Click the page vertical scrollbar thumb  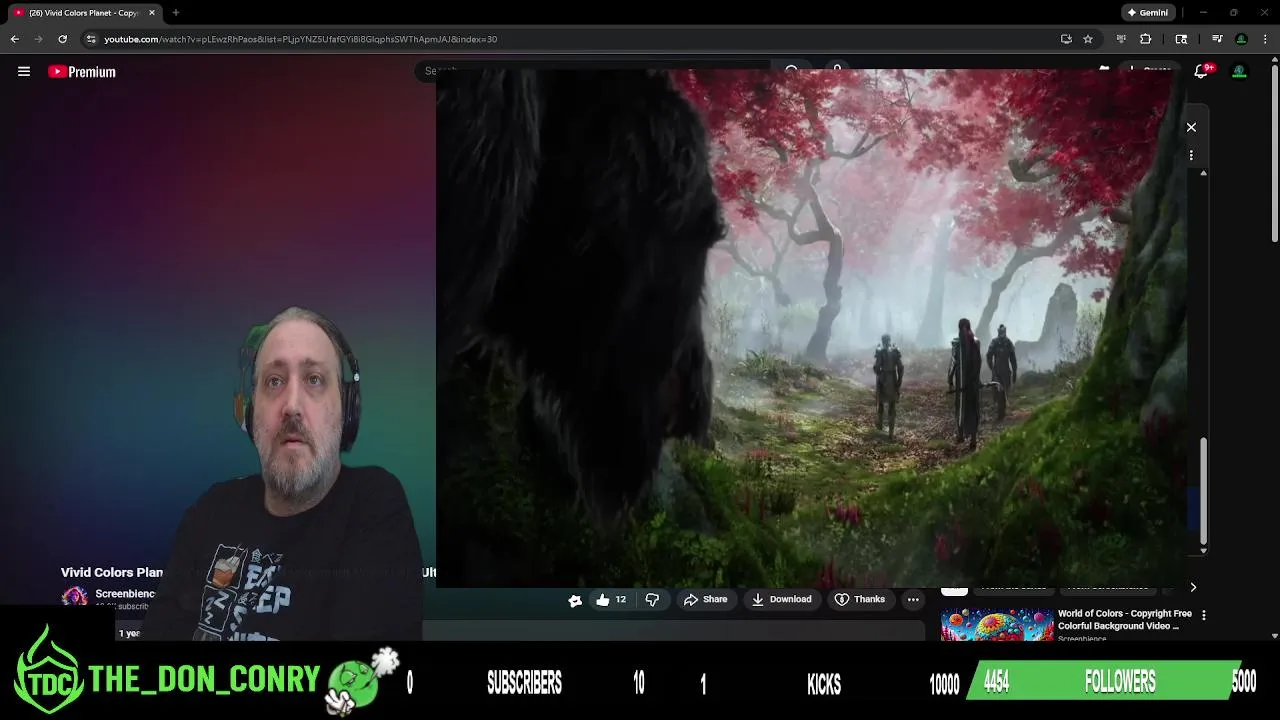[1274, 151]
